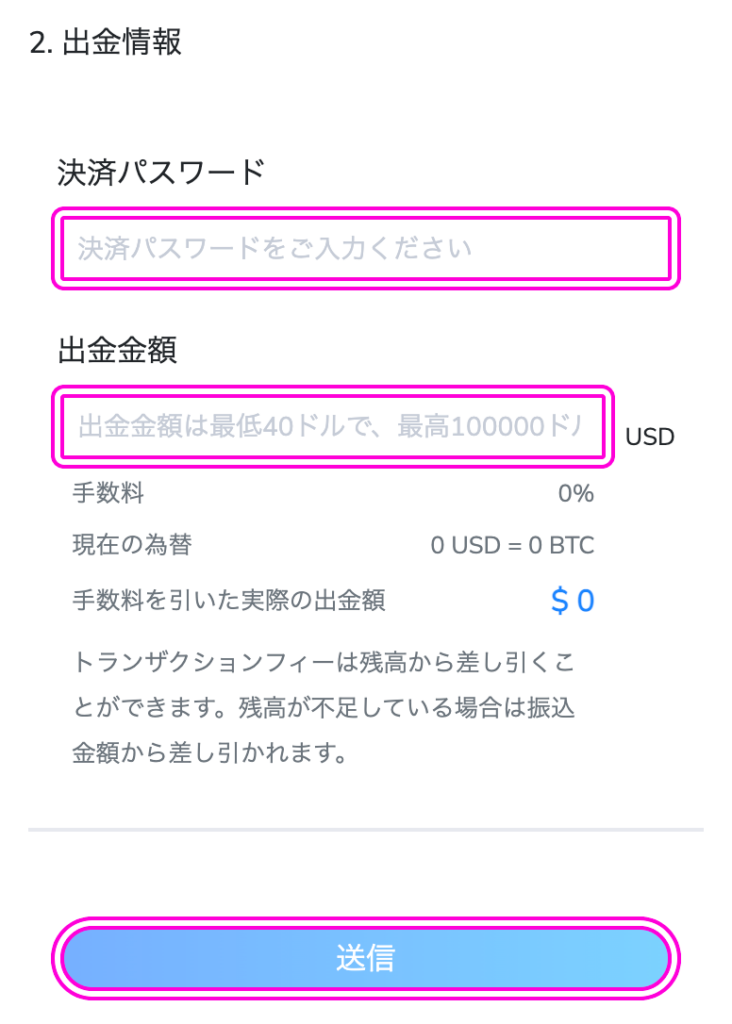
Task: Click the BTC text in exchange rate
Action: coord(572,545)
